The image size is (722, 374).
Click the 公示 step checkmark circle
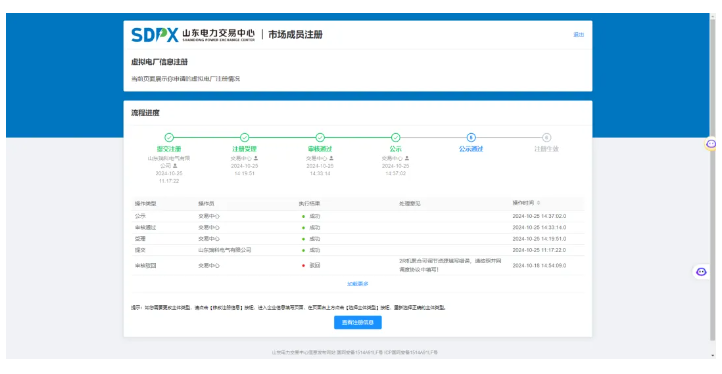click(396, 137)
